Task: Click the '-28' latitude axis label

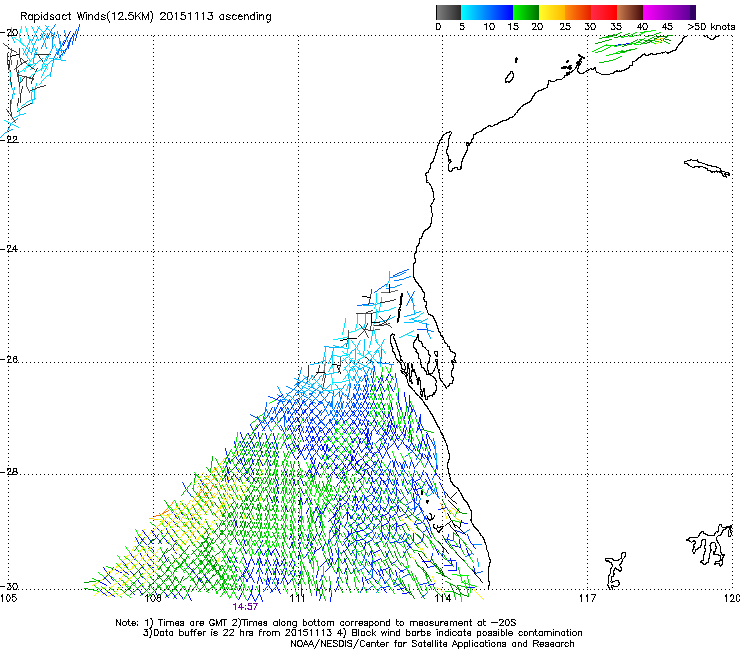Action: [x=10, y=472]
